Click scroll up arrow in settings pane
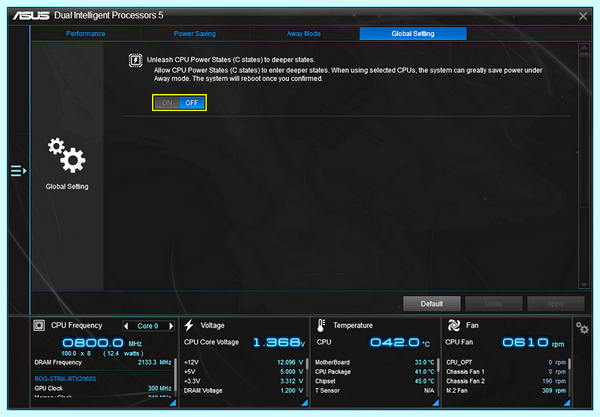 584,48
